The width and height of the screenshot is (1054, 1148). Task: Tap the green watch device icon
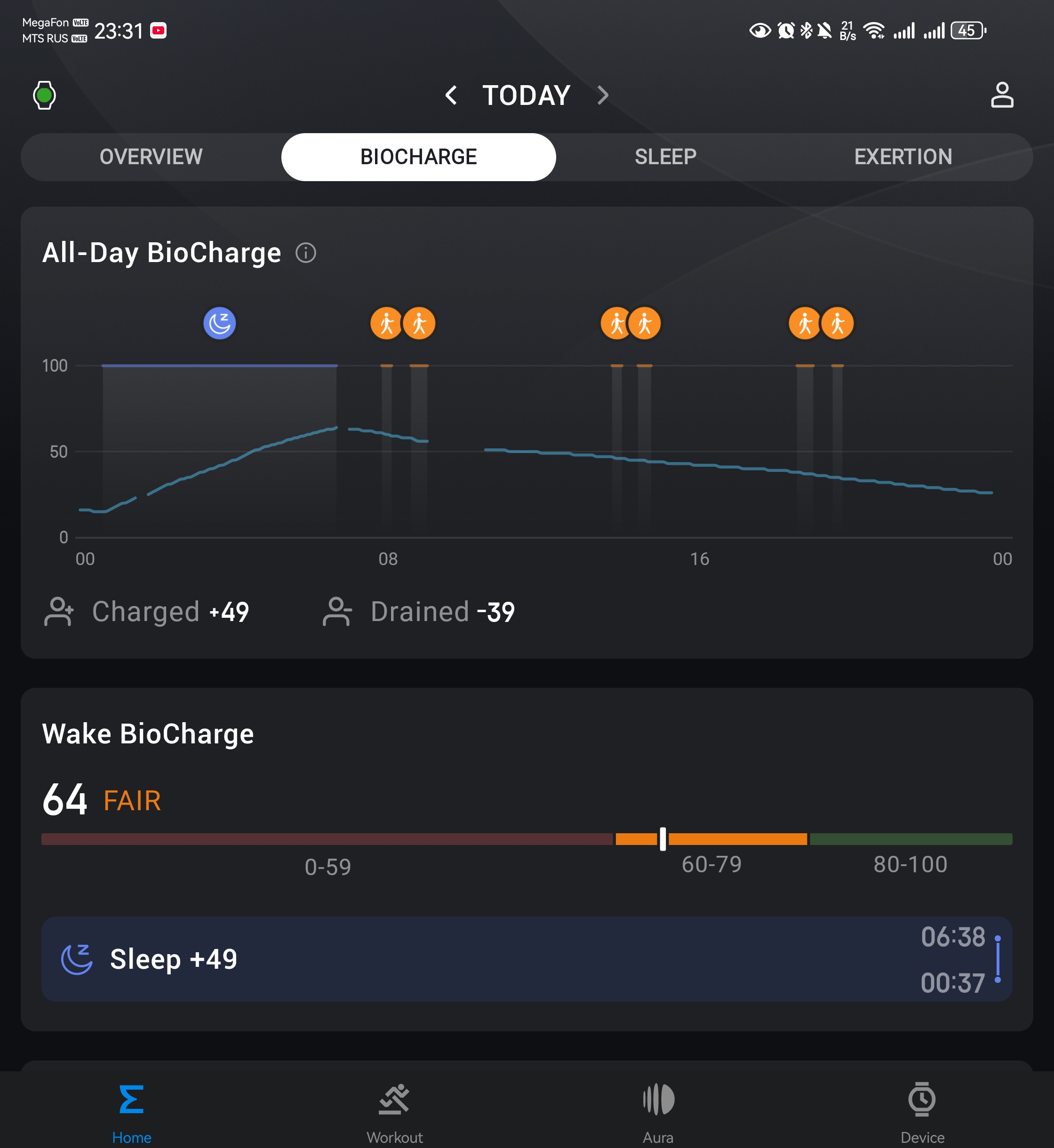[45, 95]
